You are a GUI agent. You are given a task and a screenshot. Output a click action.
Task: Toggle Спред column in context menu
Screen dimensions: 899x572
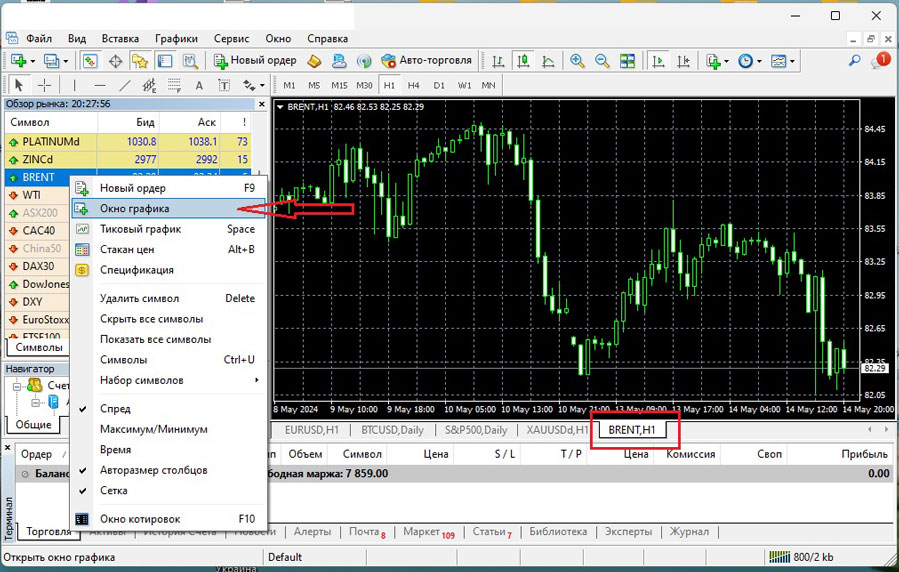pyautogui.click(x=115, y=409)
